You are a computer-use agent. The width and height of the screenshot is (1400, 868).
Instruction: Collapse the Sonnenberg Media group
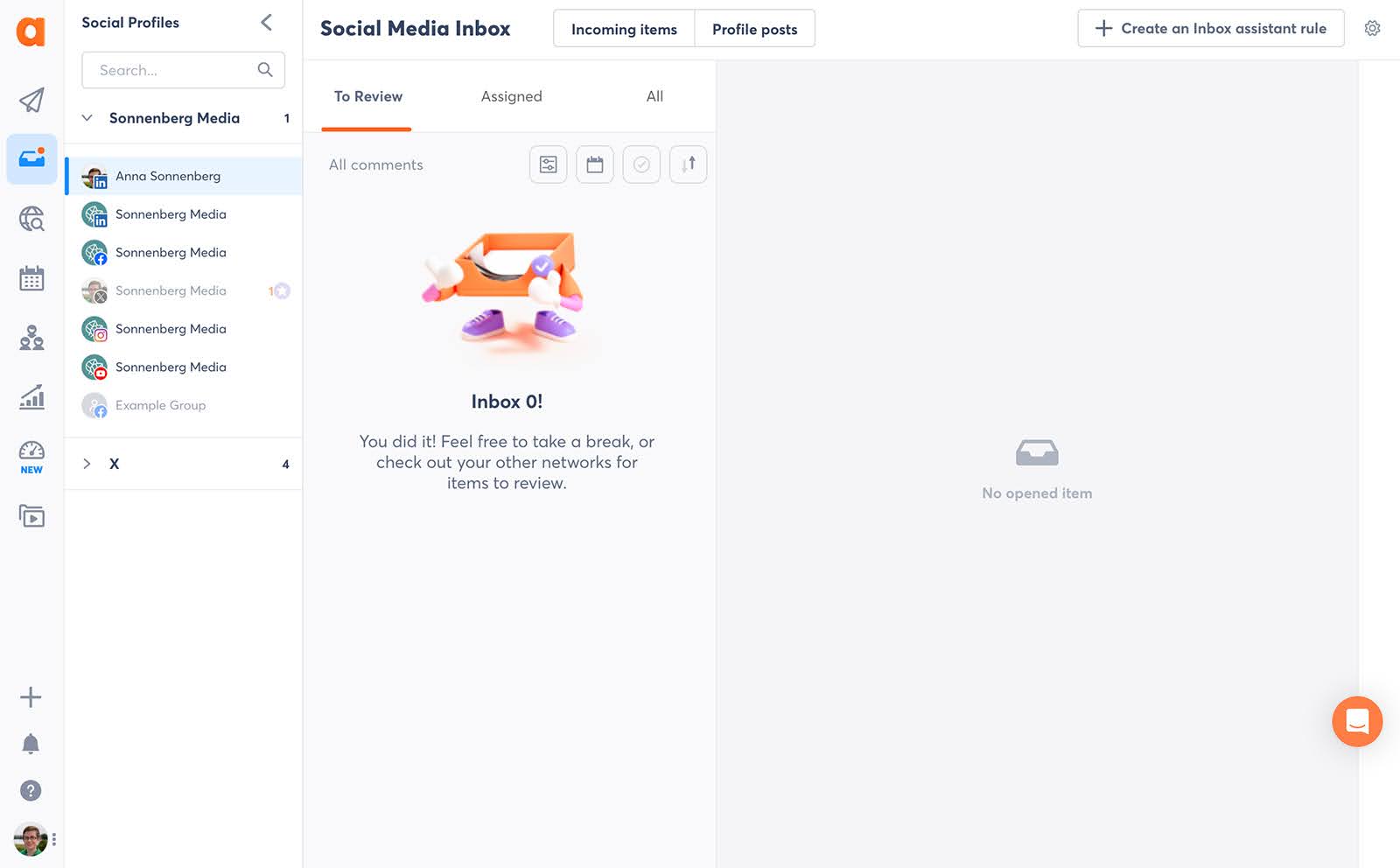coord(87,117)
